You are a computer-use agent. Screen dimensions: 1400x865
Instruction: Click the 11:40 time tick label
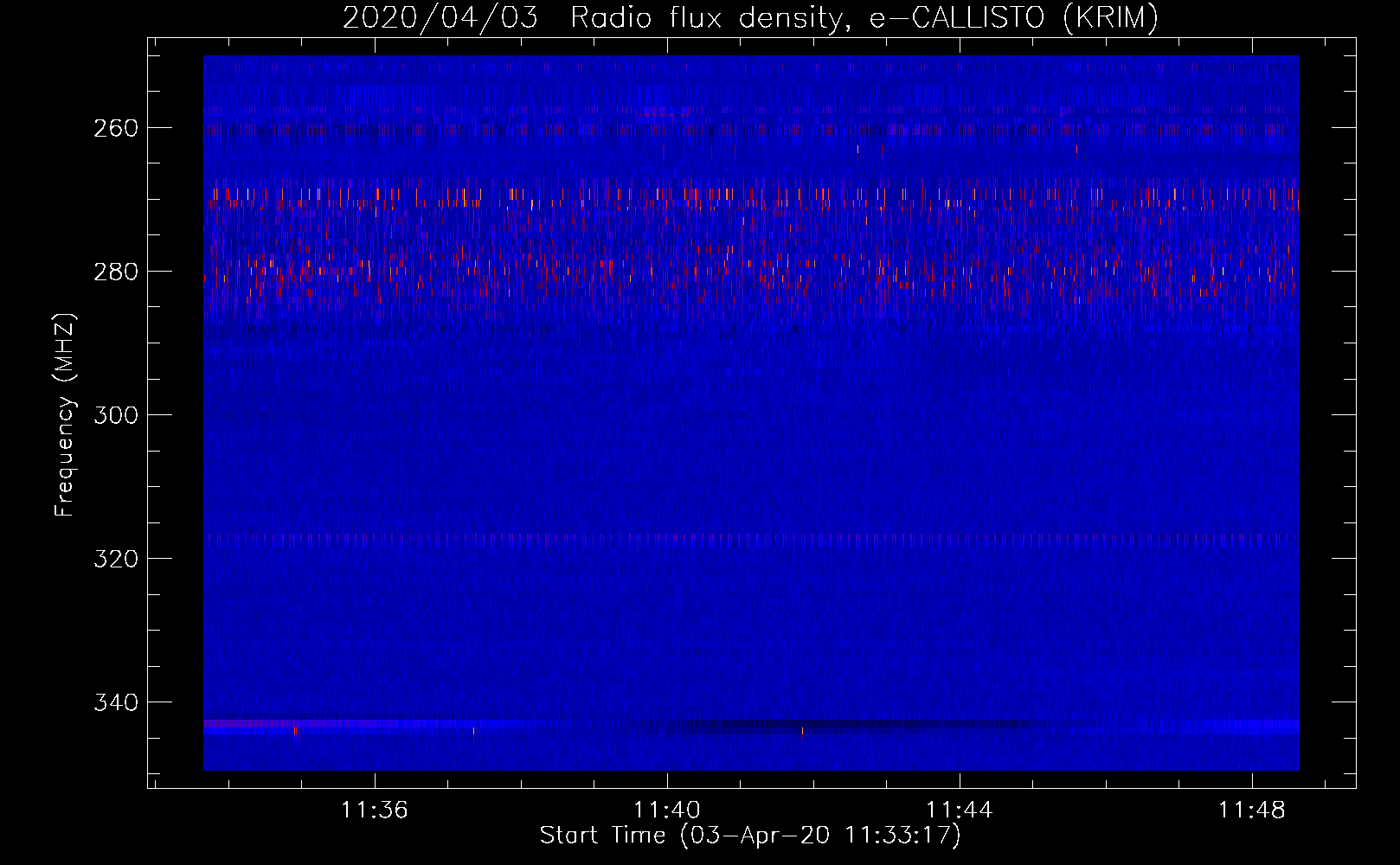(666, 810)
